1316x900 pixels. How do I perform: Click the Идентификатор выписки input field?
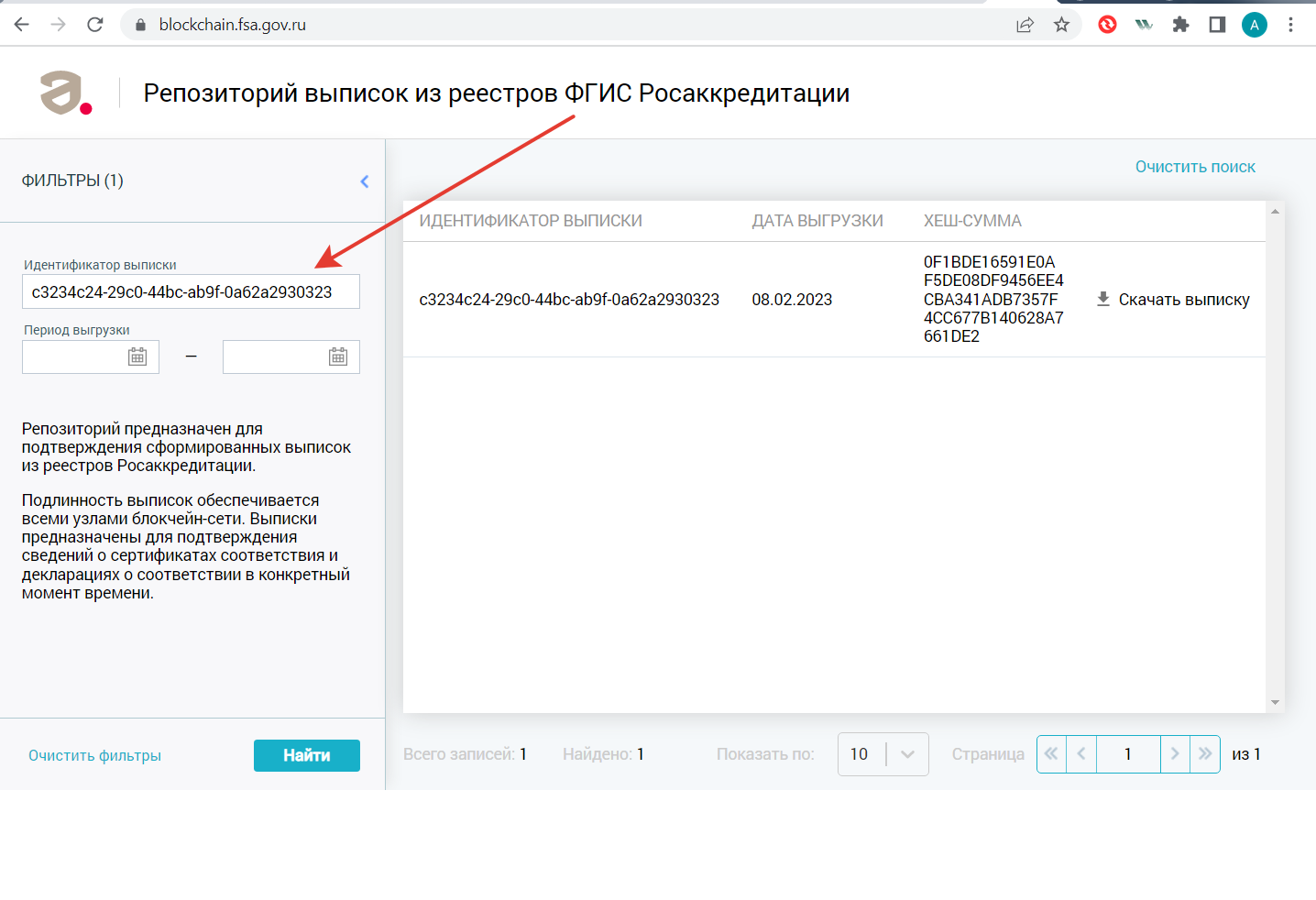[191, 291]
